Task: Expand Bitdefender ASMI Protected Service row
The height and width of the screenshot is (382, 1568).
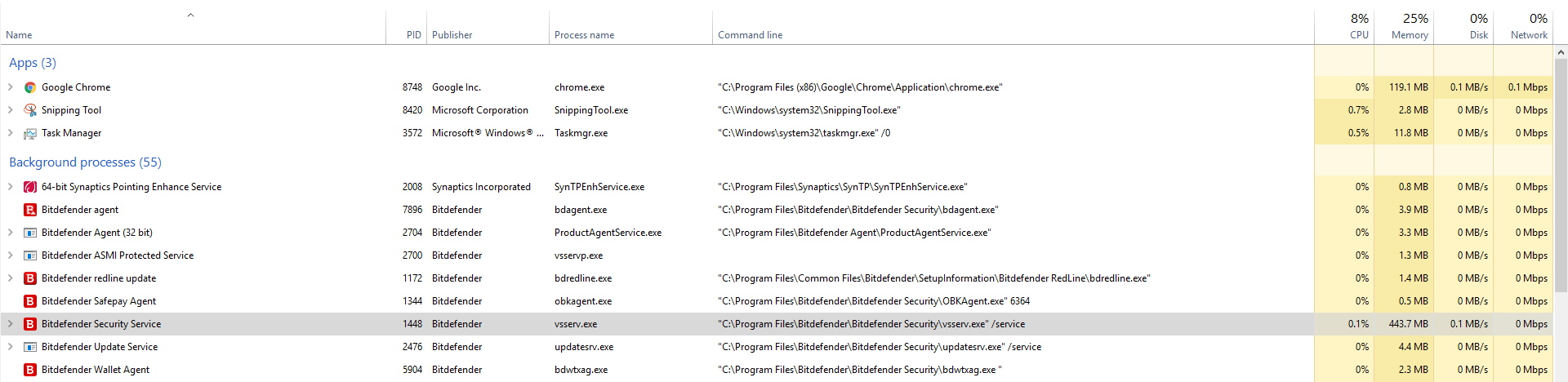Action: click(x=10, y=255)
